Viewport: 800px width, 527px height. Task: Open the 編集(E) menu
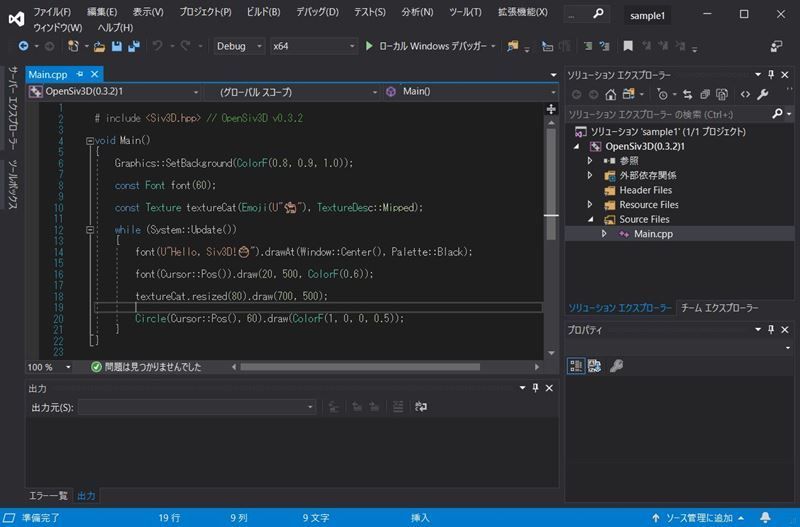click(x=102, y=12)
